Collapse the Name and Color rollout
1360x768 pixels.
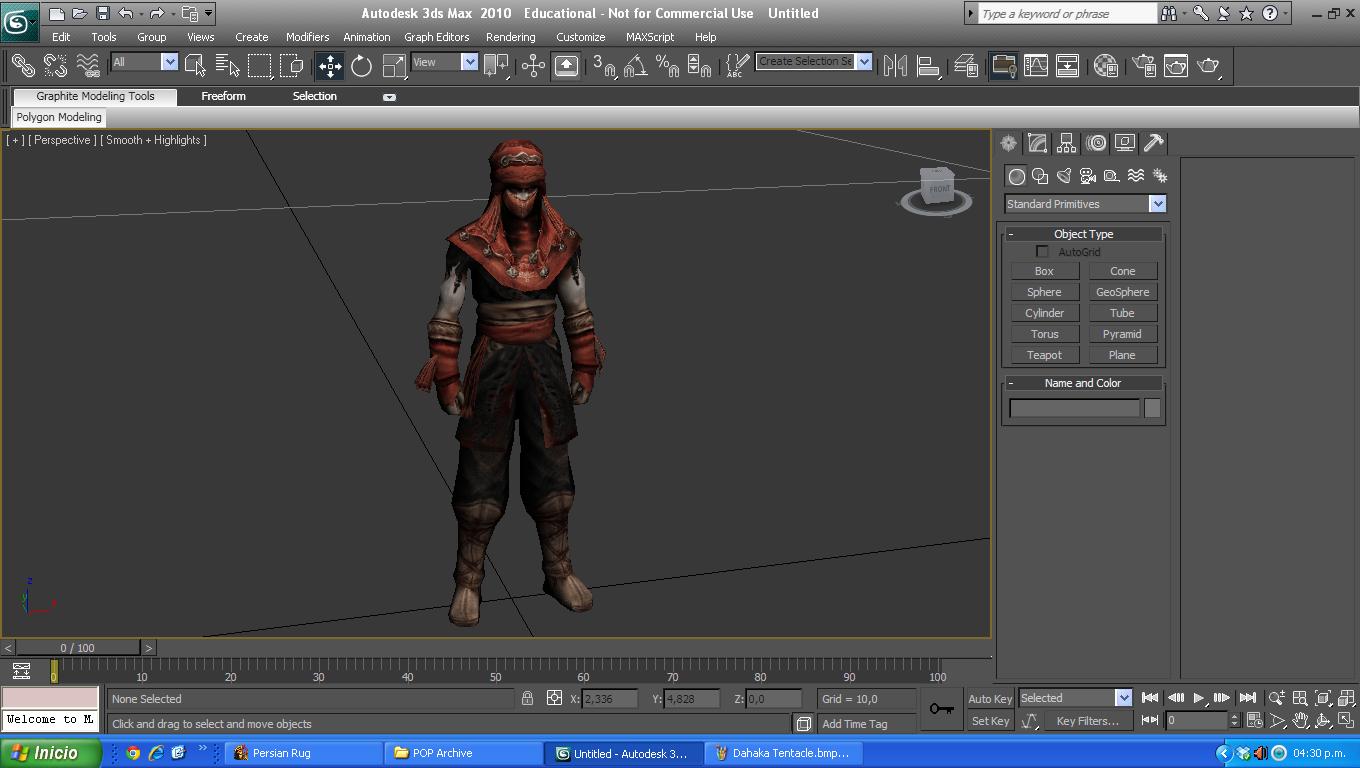coord(1010,383)
